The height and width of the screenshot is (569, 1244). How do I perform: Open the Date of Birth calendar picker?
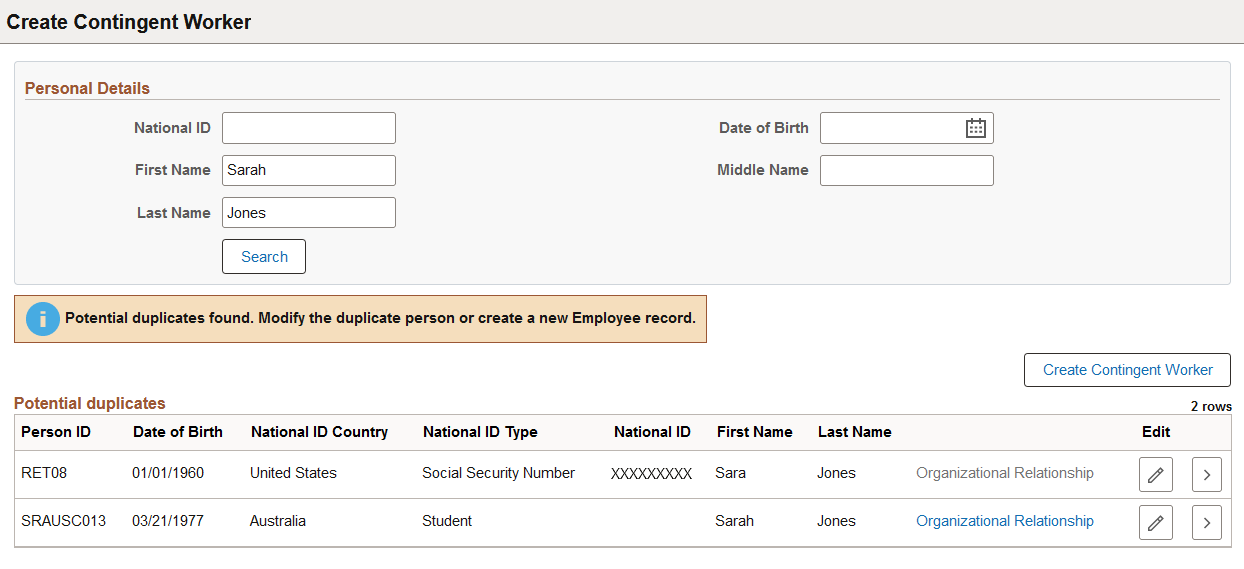[976, 128]
